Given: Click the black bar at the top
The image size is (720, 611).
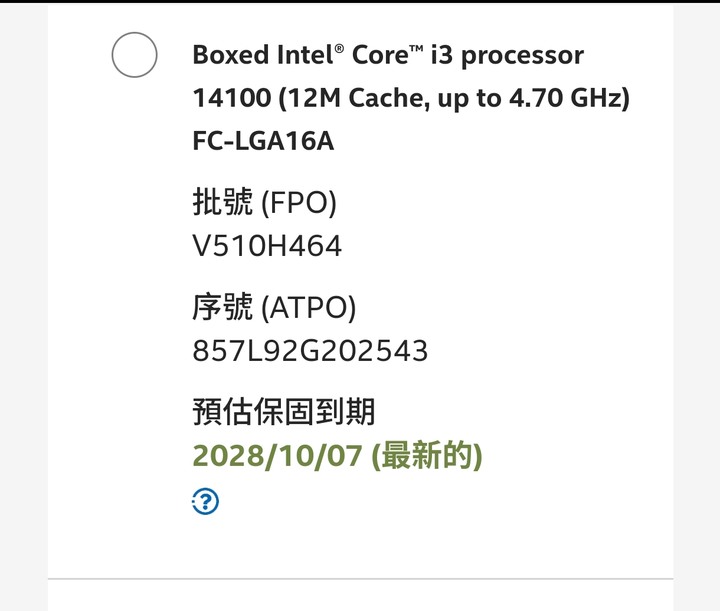Looking at the screenshot, I should pos(360,1).
